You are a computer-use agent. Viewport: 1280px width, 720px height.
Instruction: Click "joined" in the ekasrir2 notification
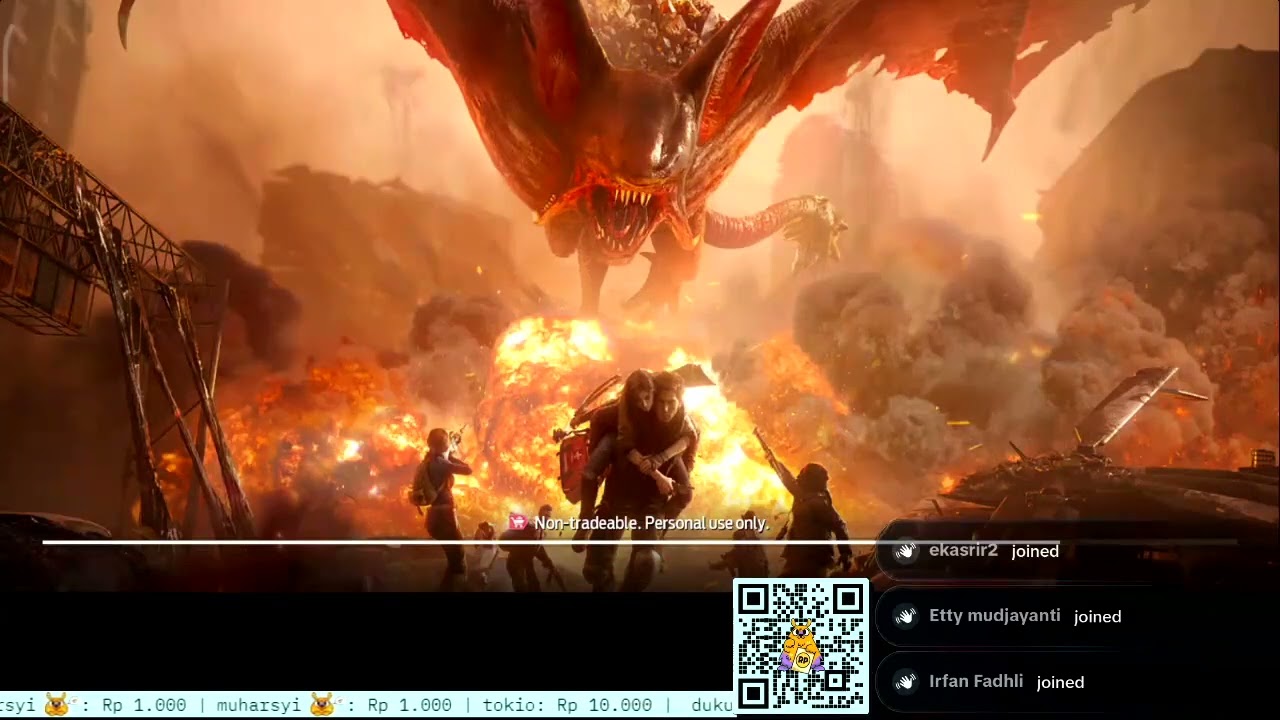click(1035, 551)
